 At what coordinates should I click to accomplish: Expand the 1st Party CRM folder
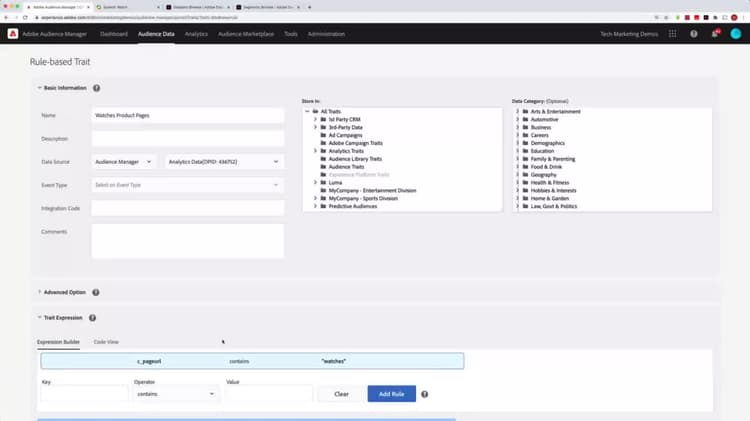click(315, 120)
